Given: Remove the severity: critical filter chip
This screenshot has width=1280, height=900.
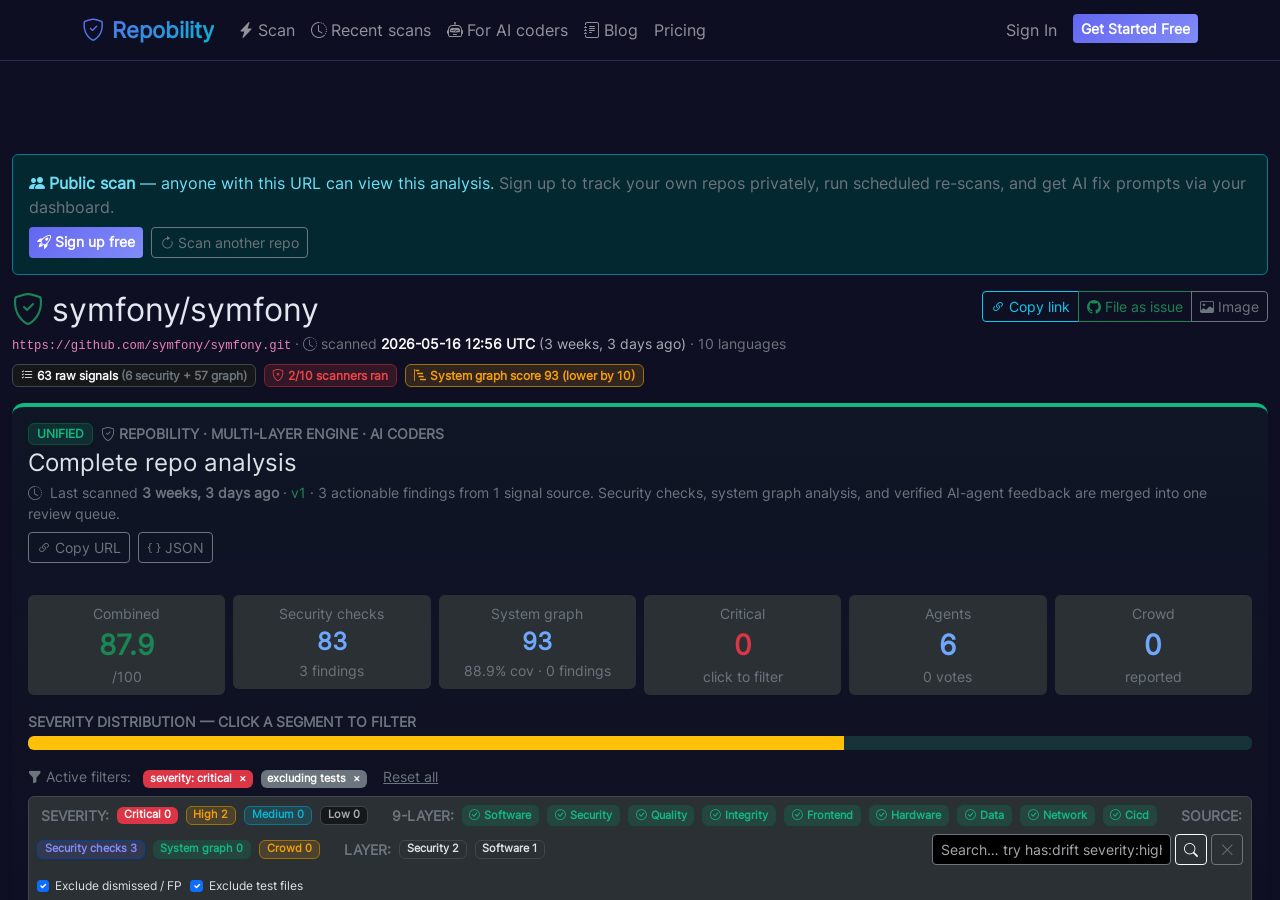Looking at the screenshot, I should [x=242, y=779].
